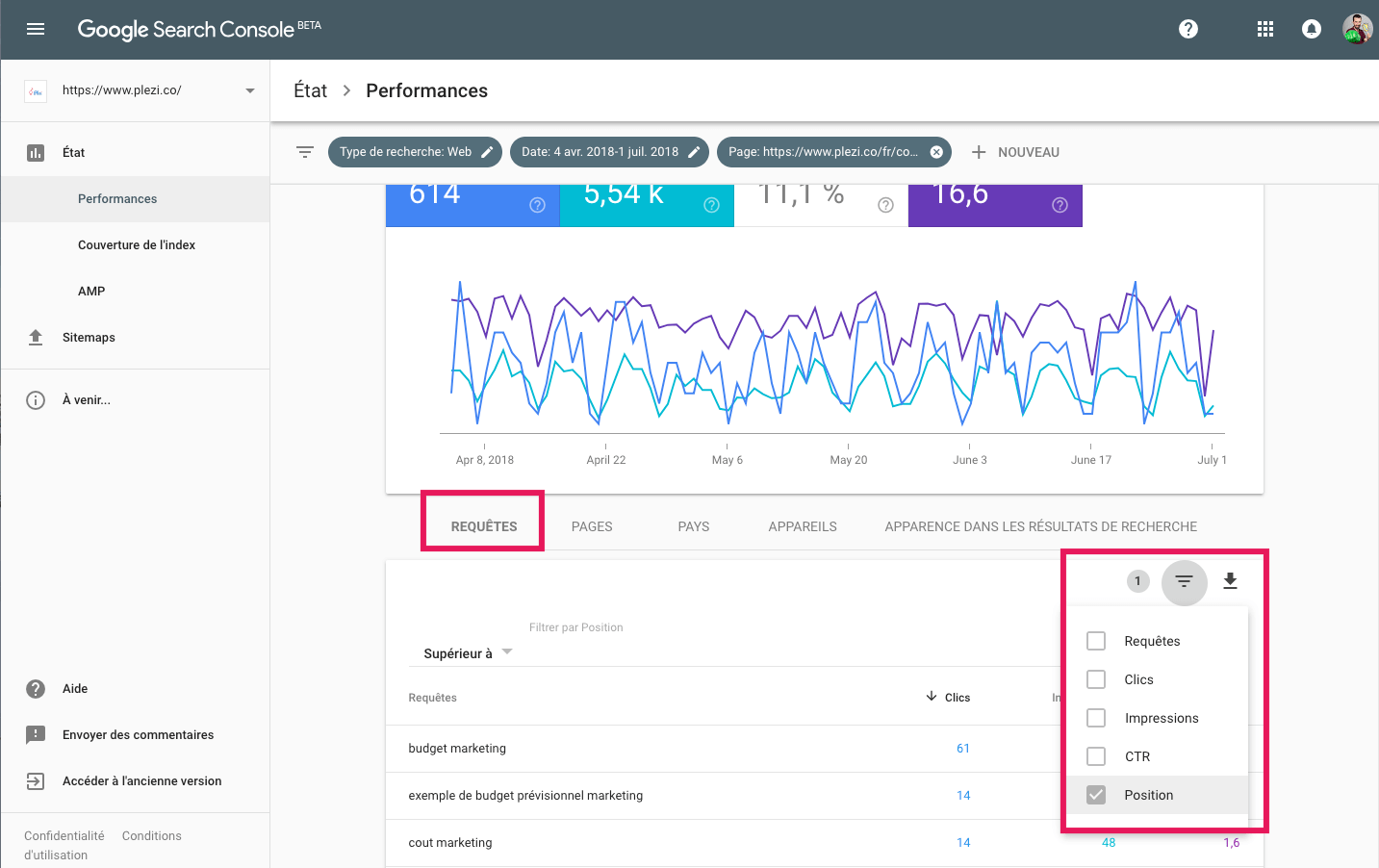The width and height of the screenshot is (1379, 868).
Task: Open help on the blue clicks card
Action: click(538, 205)
